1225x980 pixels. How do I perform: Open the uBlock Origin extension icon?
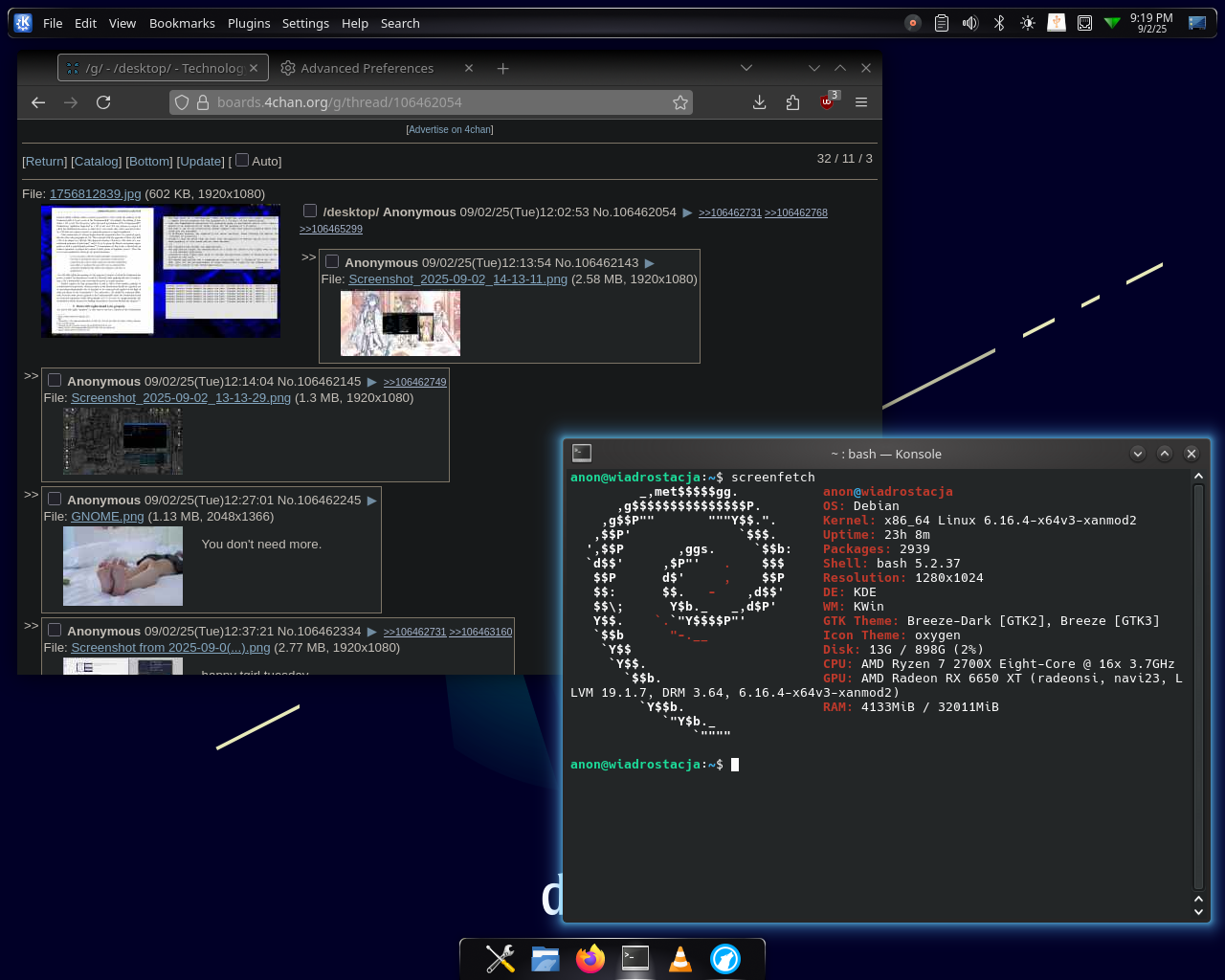(827, 102)
